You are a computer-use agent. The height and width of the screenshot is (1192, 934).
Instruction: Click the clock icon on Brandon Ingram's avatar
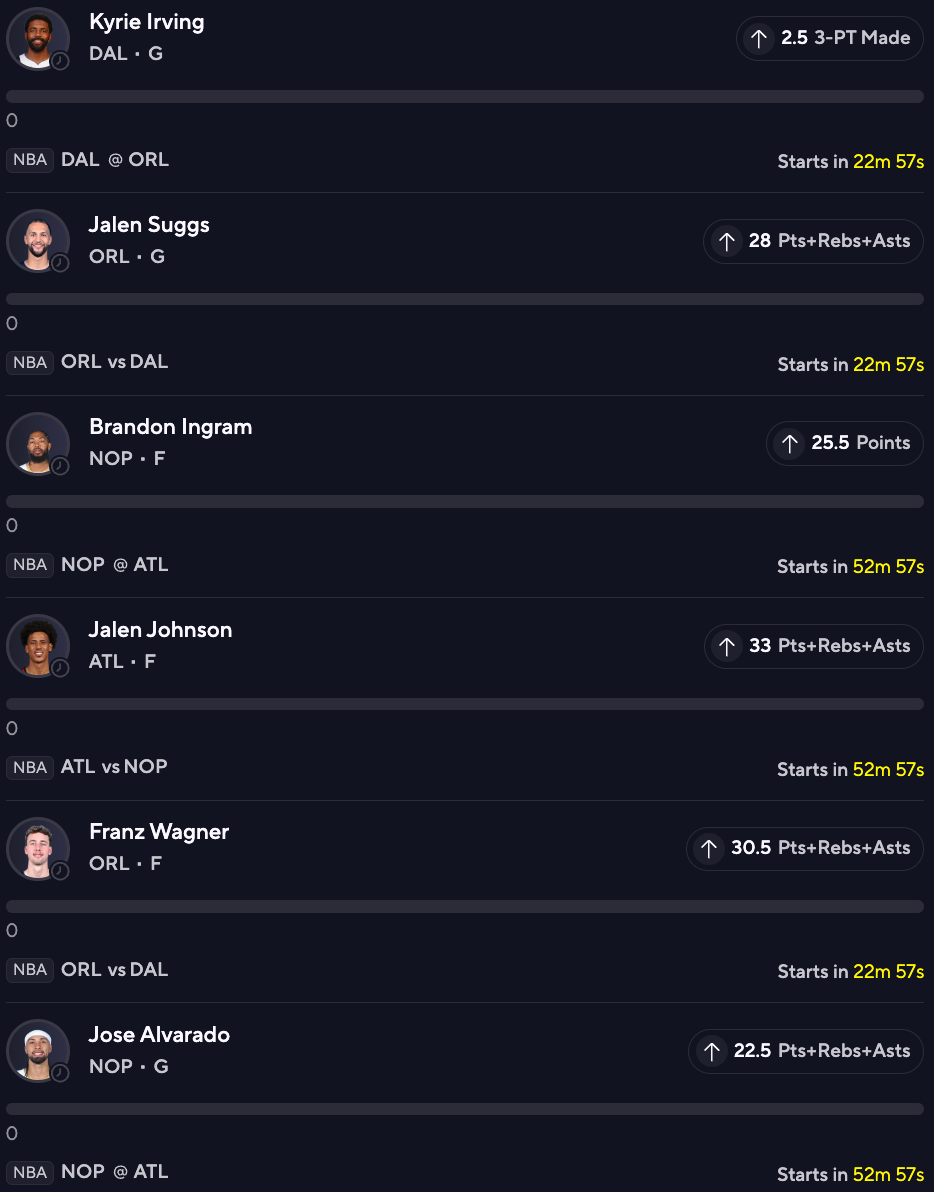pyautogui.click(x=60, y=466)
